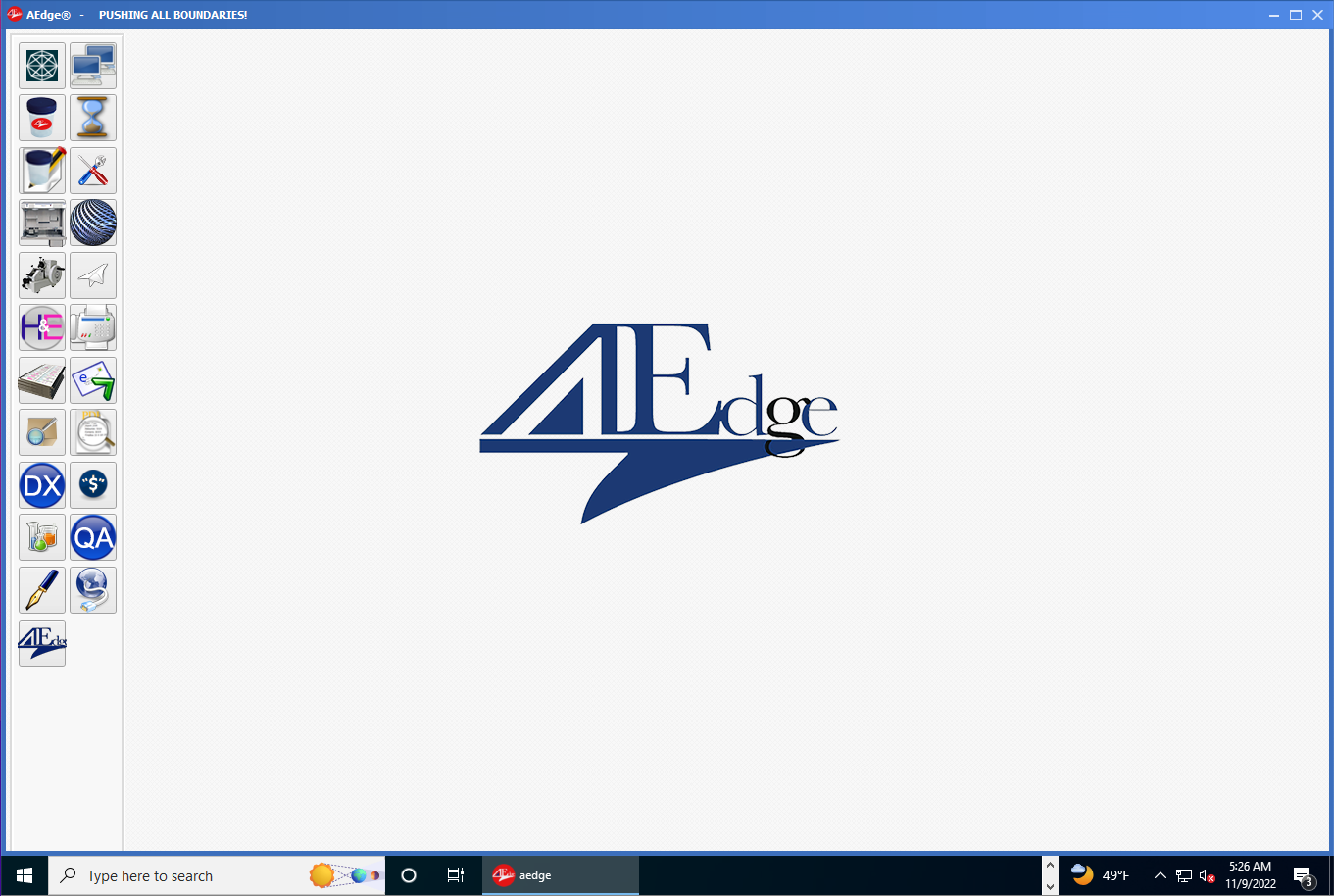Click the taskbar search box
This screenshot has height=896, width=1334.
click(217, 875)
